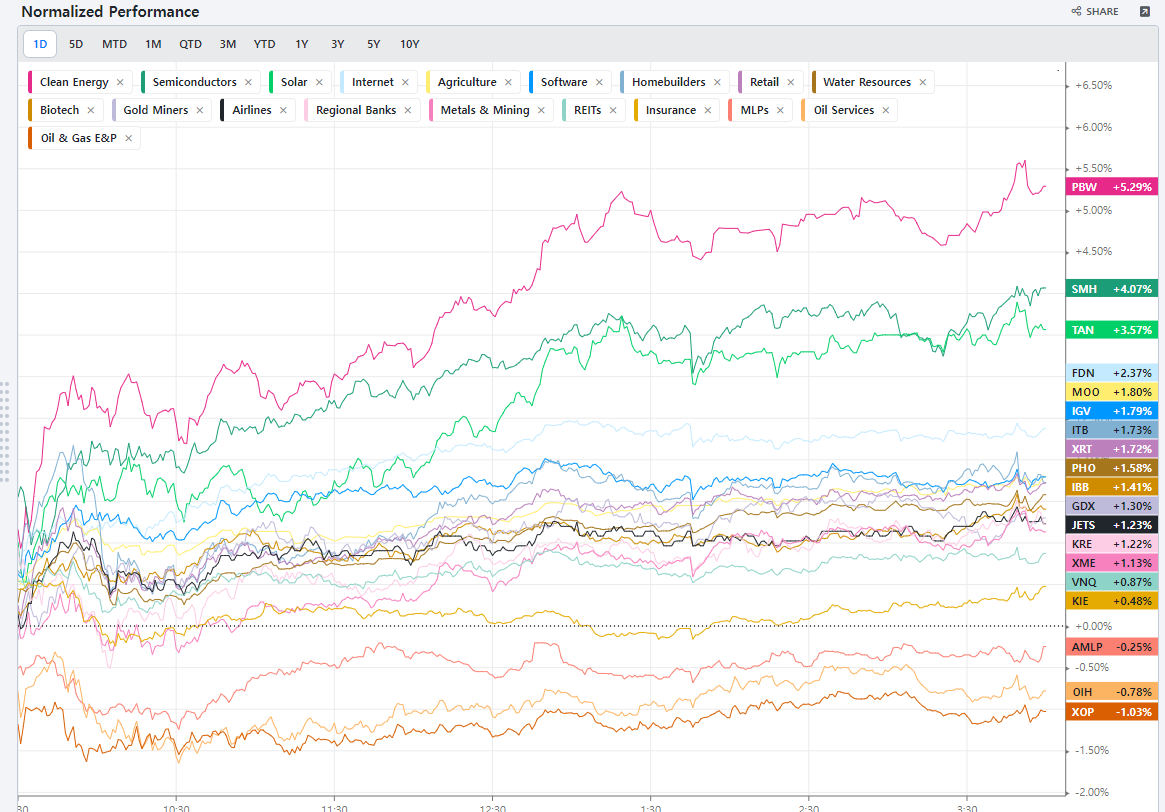Click the Airlines legend label

click(251, 111)
